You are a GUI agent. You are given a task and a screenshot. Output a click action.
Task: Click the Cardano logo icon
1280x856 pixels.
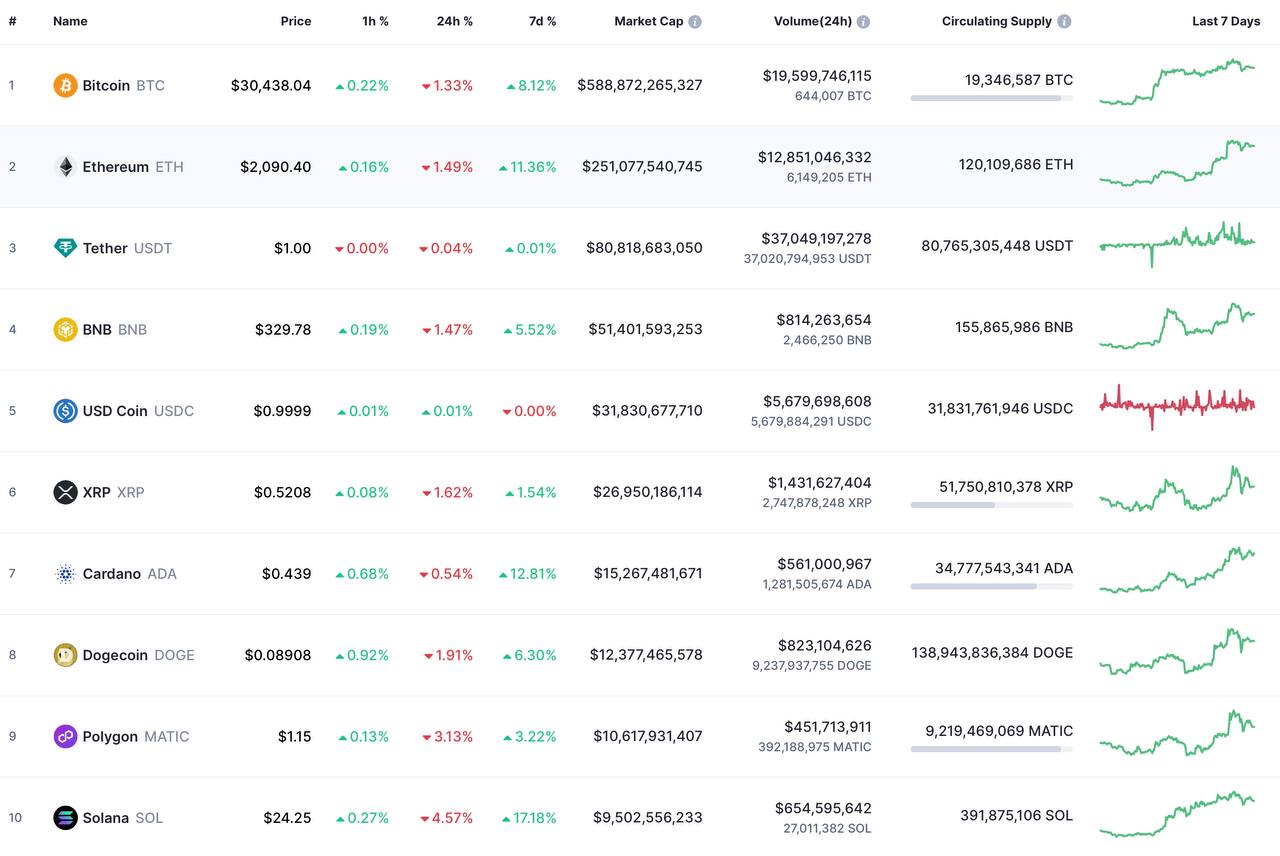(x=65, y=574)
